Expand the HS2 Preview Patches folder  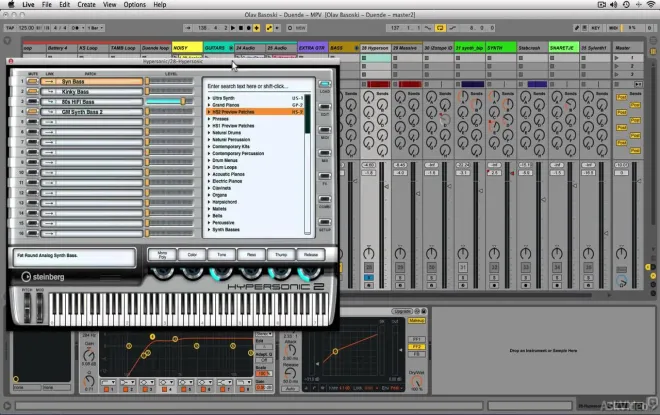pyautogui.click(x=209, y=112)
